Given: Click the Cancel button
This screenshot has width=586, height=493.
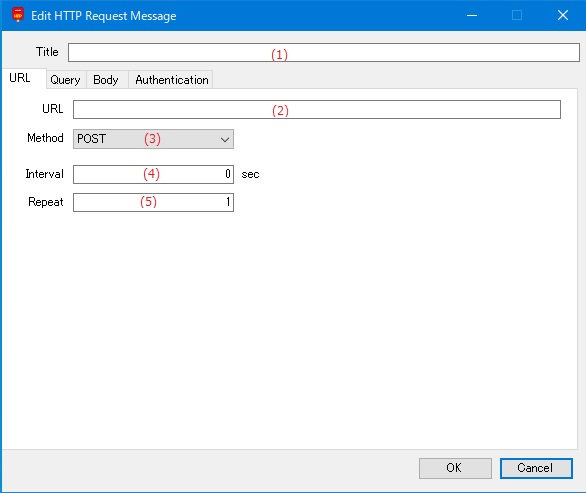Looking at the screenshot, I should [x=536, y=468].
